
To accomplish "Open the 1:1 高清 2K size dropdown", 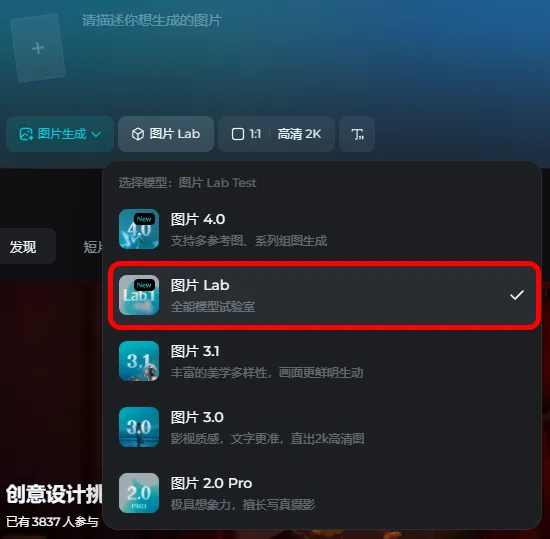I will (x=276, y=134).
